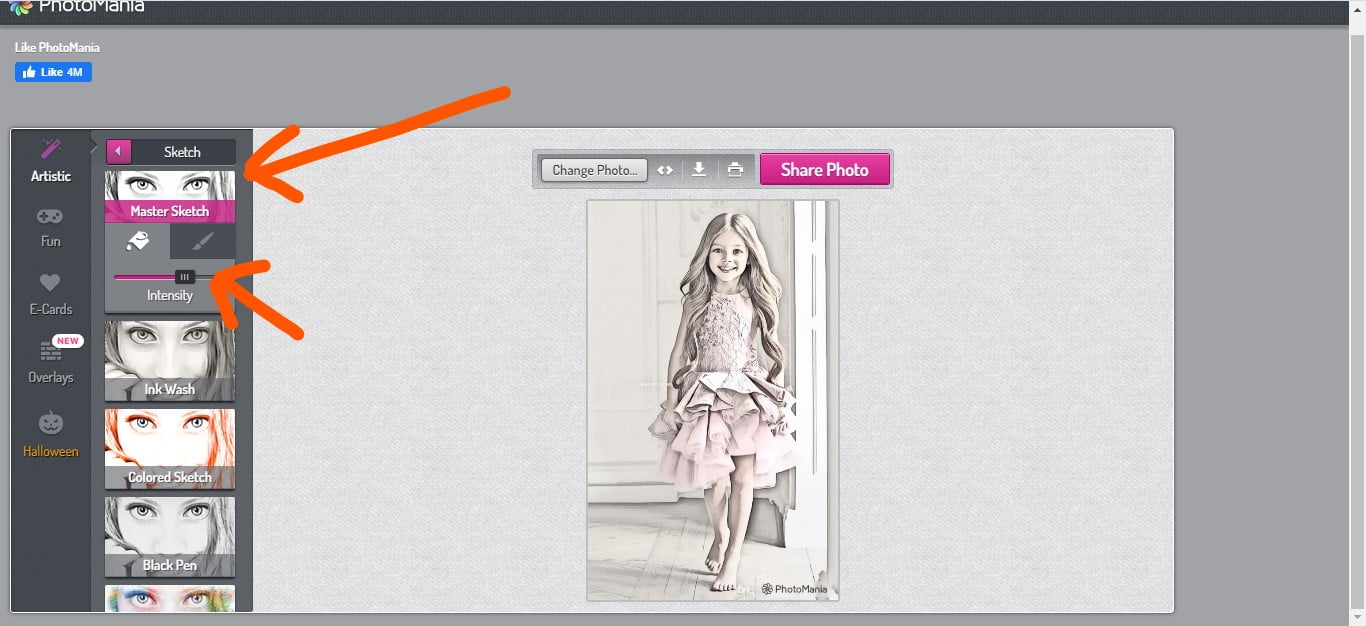Screen dimensions: 1366x626
Task: Apply the Ink Wash effect
Action: tap(170, 361)
